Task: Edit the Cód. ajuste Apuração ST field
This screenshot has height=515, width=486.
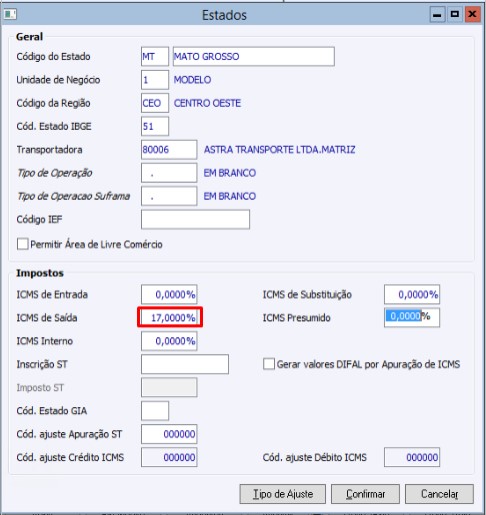Action: click(x=169, y=434)
